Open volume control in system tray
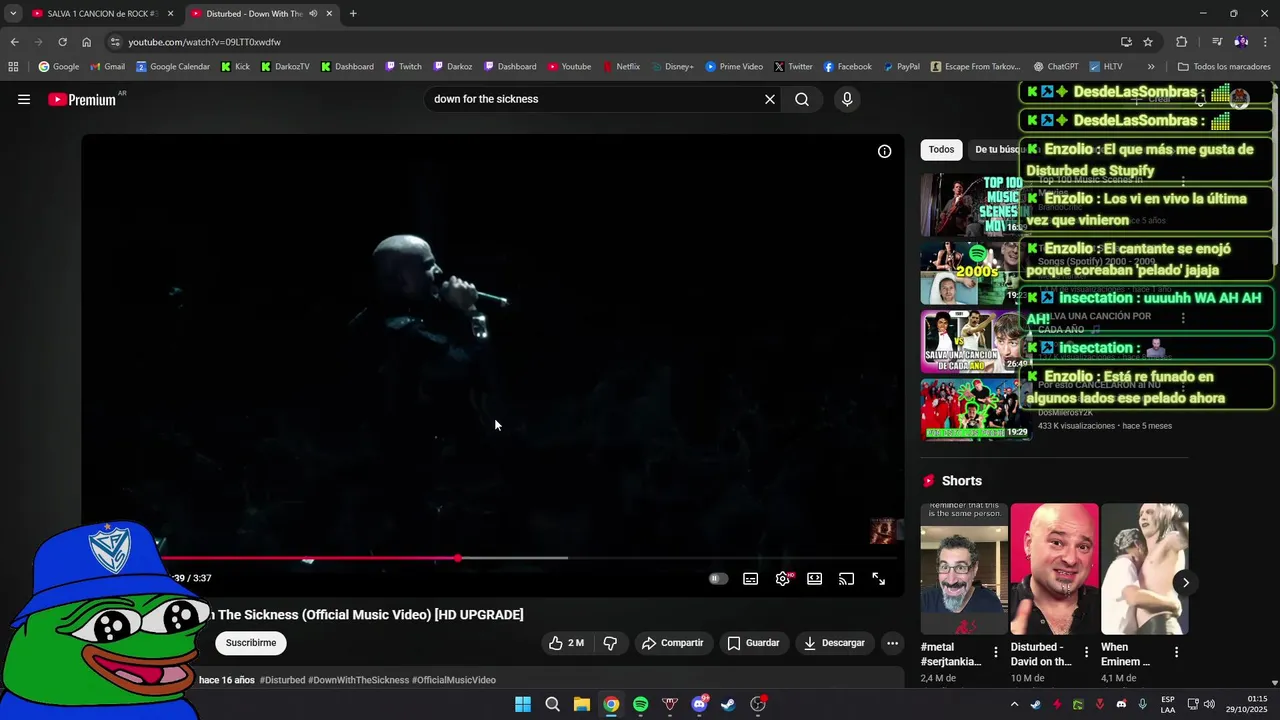This screenshot has width=1280, height=720. tap(1209, 704)
